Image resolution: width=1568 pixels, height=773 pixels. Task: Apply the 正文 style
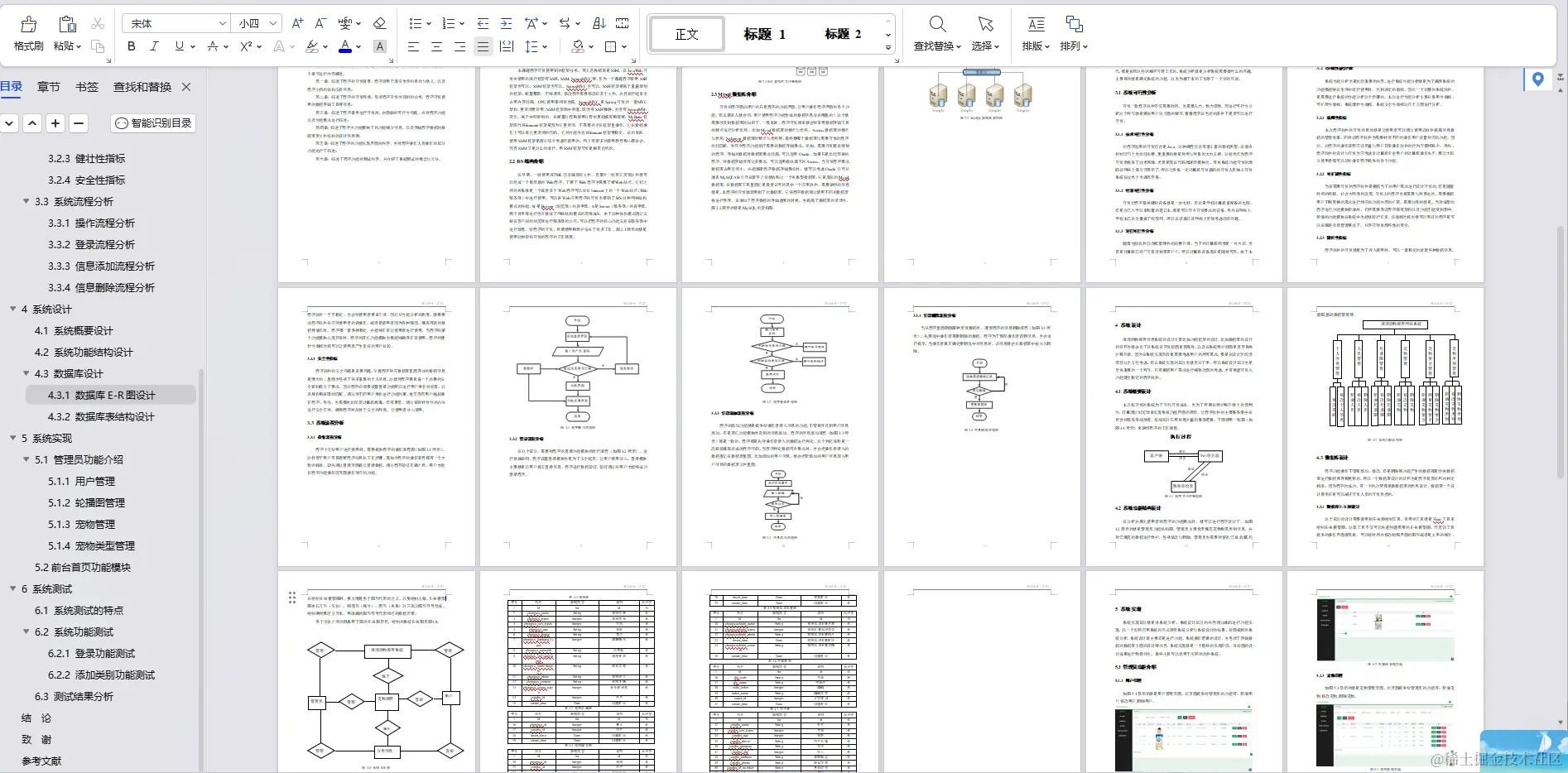(686, 34)
